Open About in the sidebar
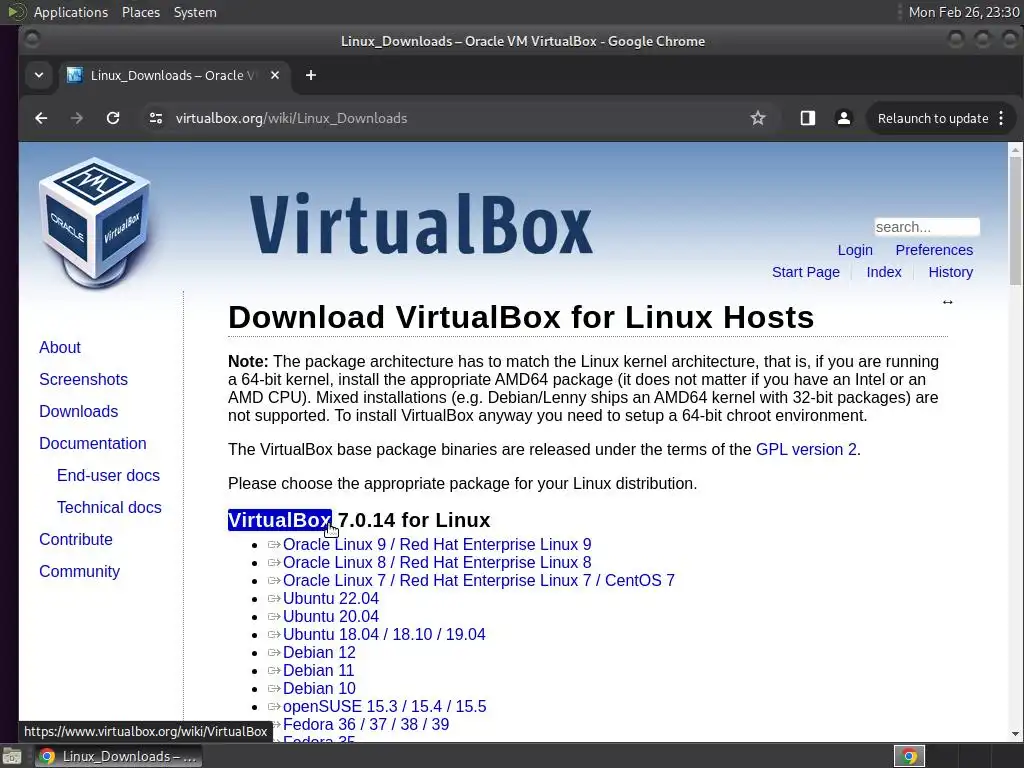The width and height of the screenshot is (1024, 768). pyautogui.click(x=60, y=347)
